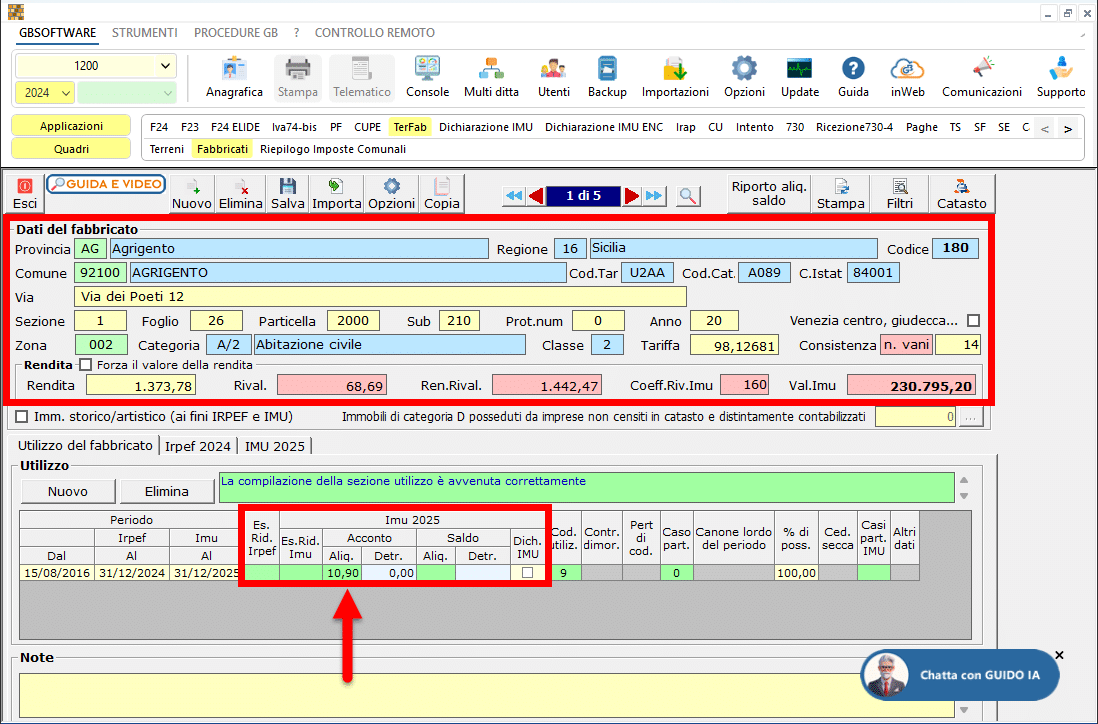
Task: Open the ... button for category D immobili
Action: click(971, 417)
